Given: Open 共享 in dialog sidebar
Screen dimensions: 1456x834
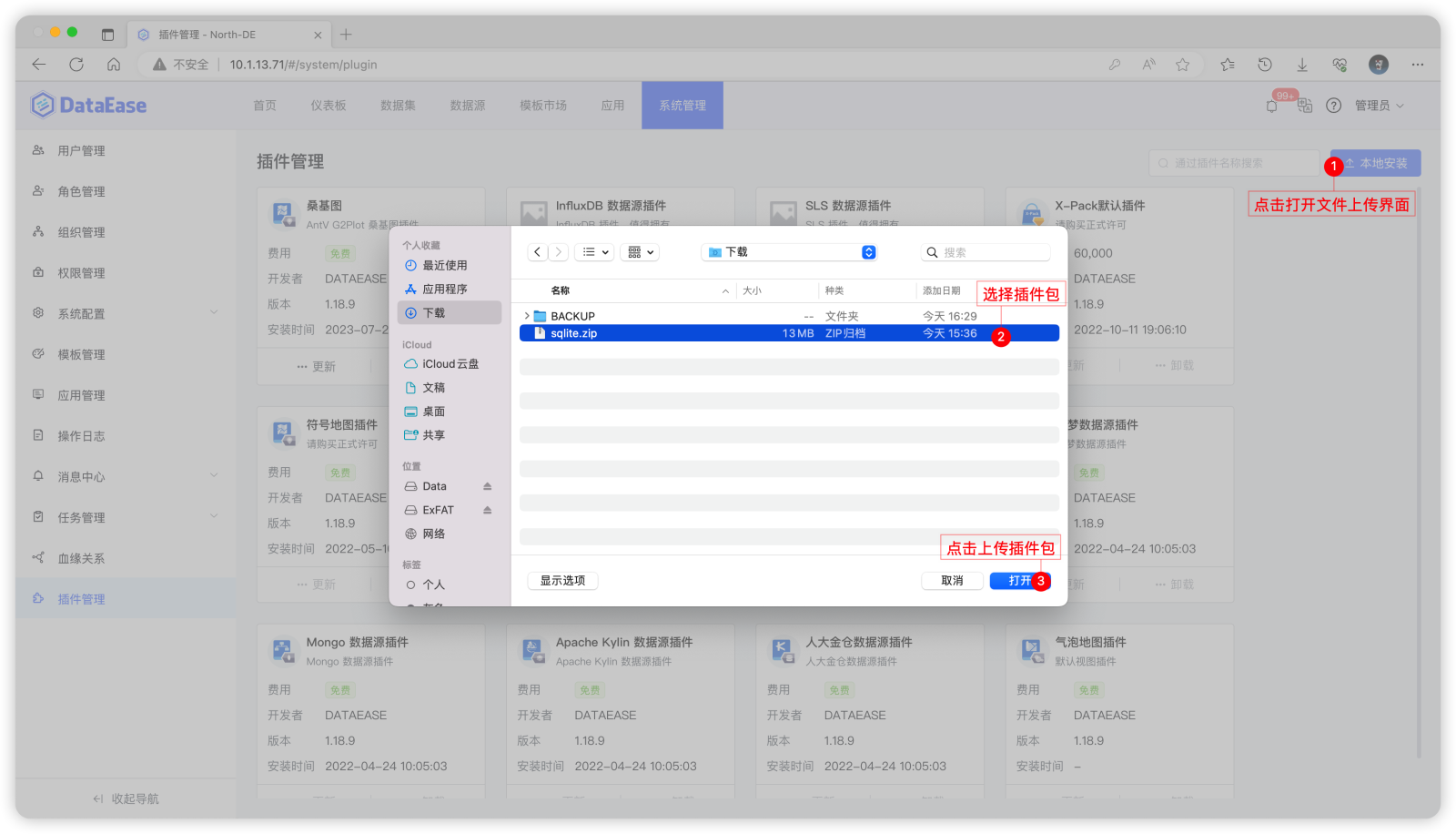Looking at the screenshot, I should click(x=450, y=435).
